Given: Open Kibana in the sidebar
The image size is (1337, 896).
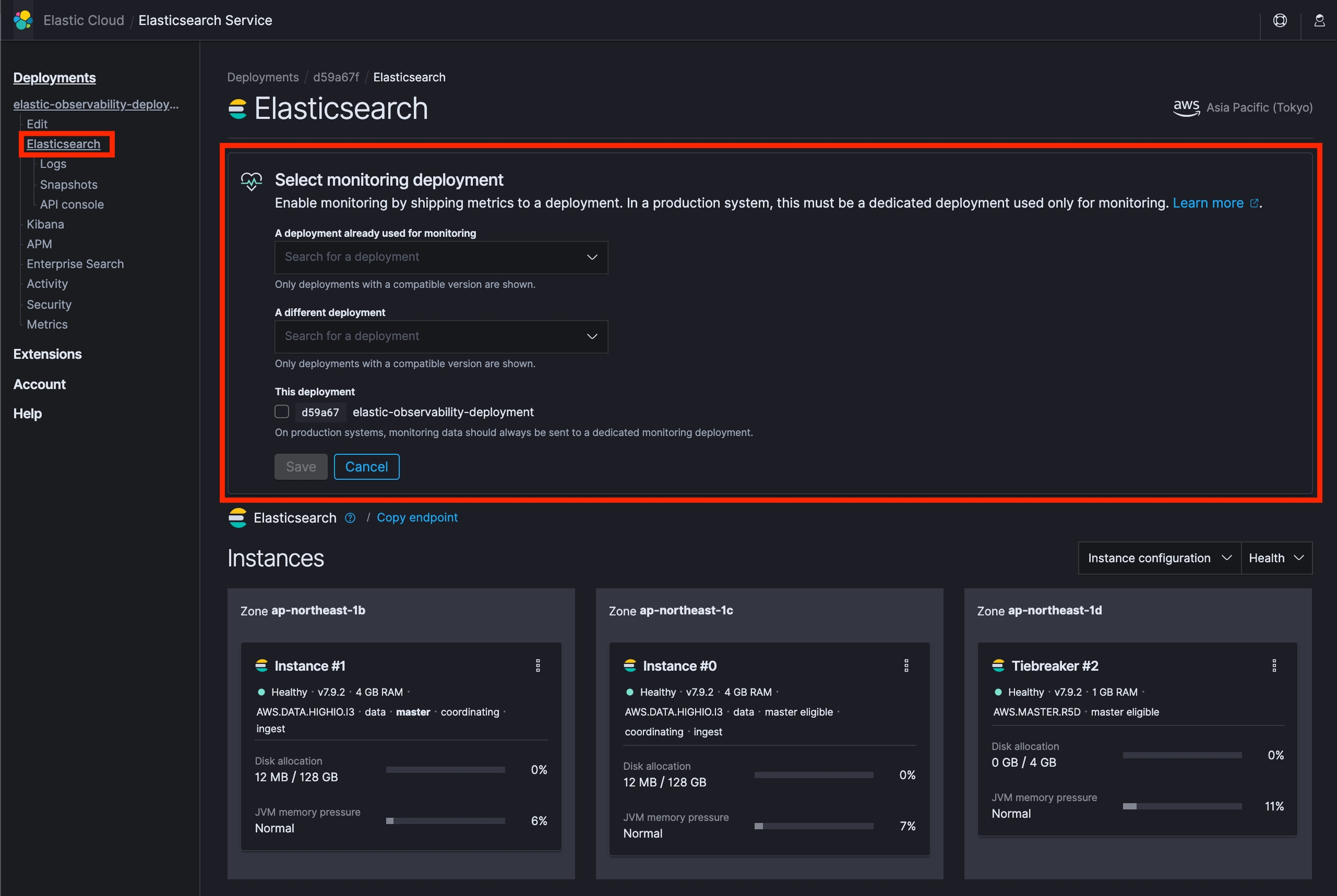Looking at the screenshot, I should [45, 224].
